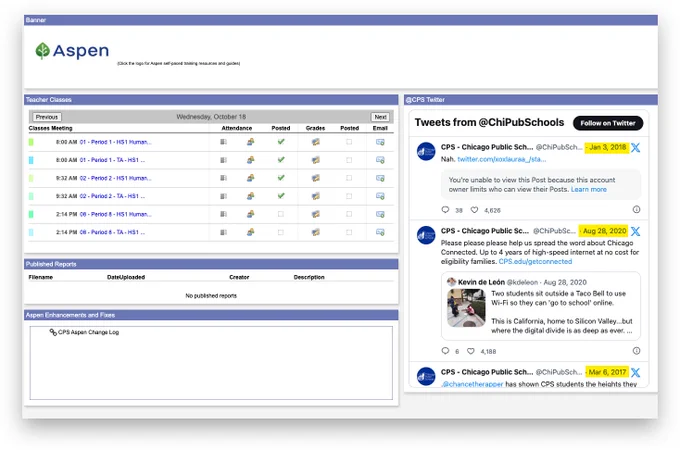This screenshot has width=680, height=450.
Task: Open the 2:14 PM 08 - Period 8 - HS1 Human class link
Action: (x=115, y=214)
